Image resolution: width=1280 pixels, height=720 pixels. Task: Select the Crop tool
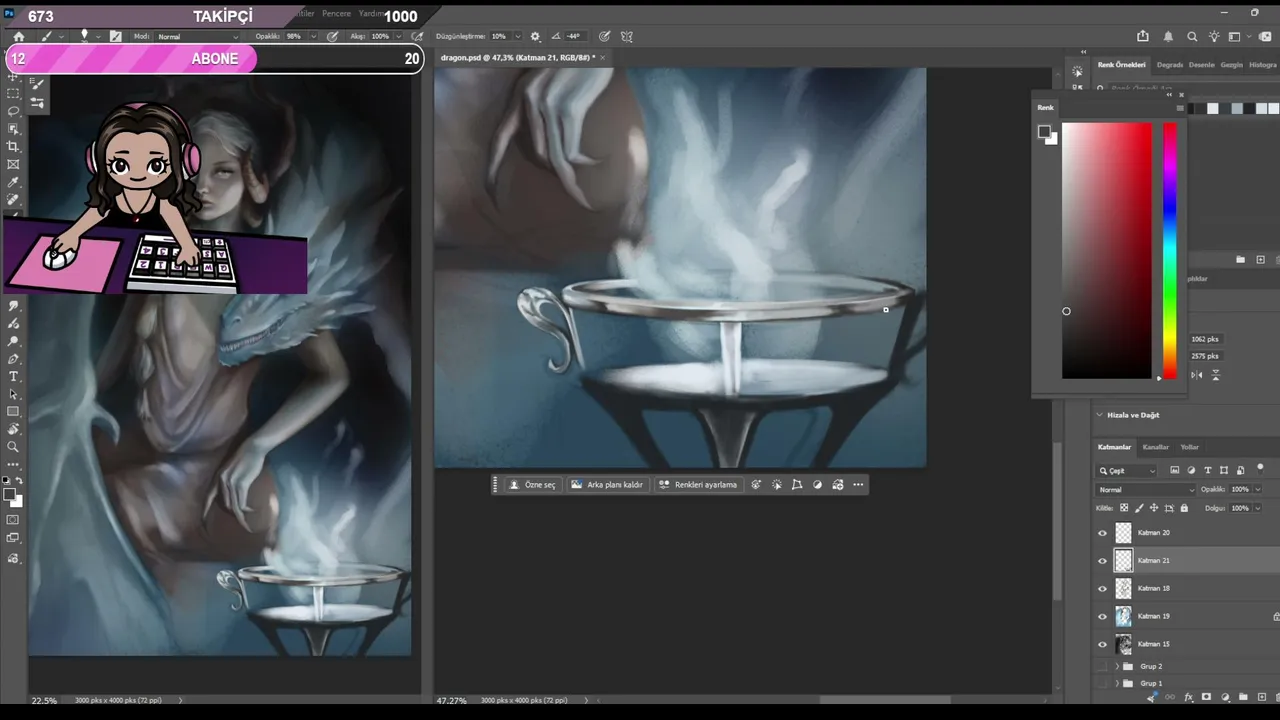coord(13,147)
